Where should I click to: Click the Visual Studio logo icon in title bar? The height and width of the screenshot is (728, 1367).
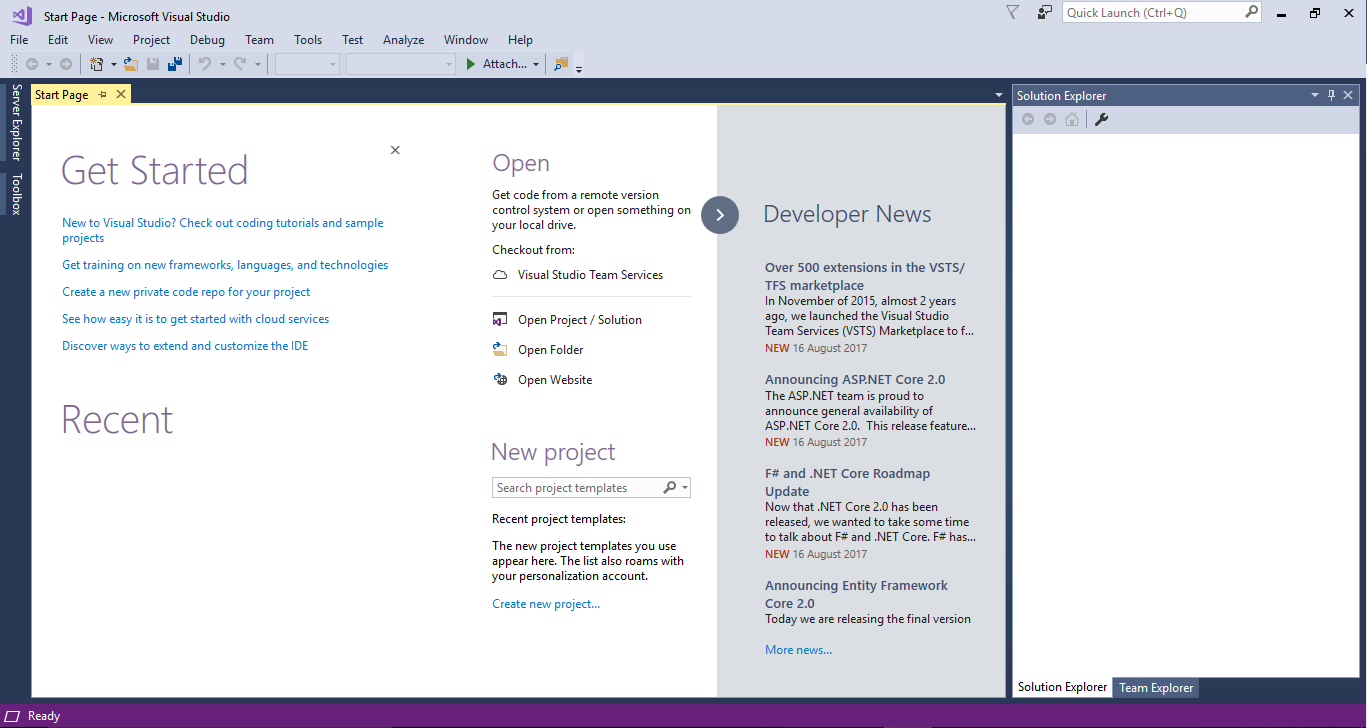point(22,15)
